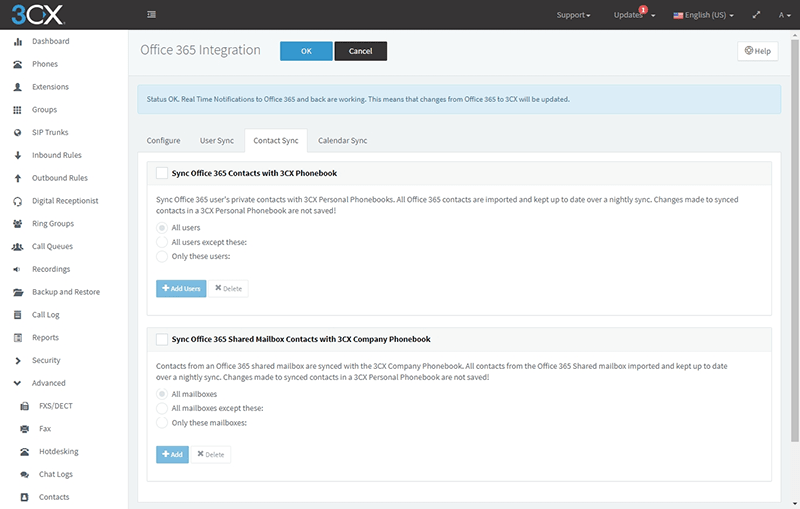Open the Support dropdown menu
The width and height of the screenshot is (800, 509).
click(573, 15)
